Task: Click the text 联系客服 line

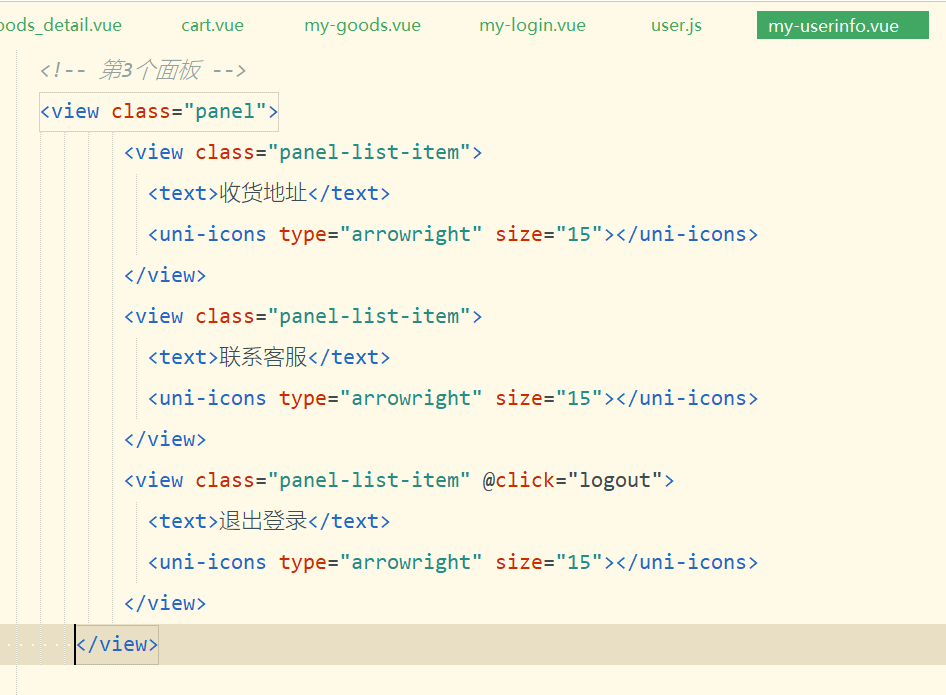Action: coord(269,357)
